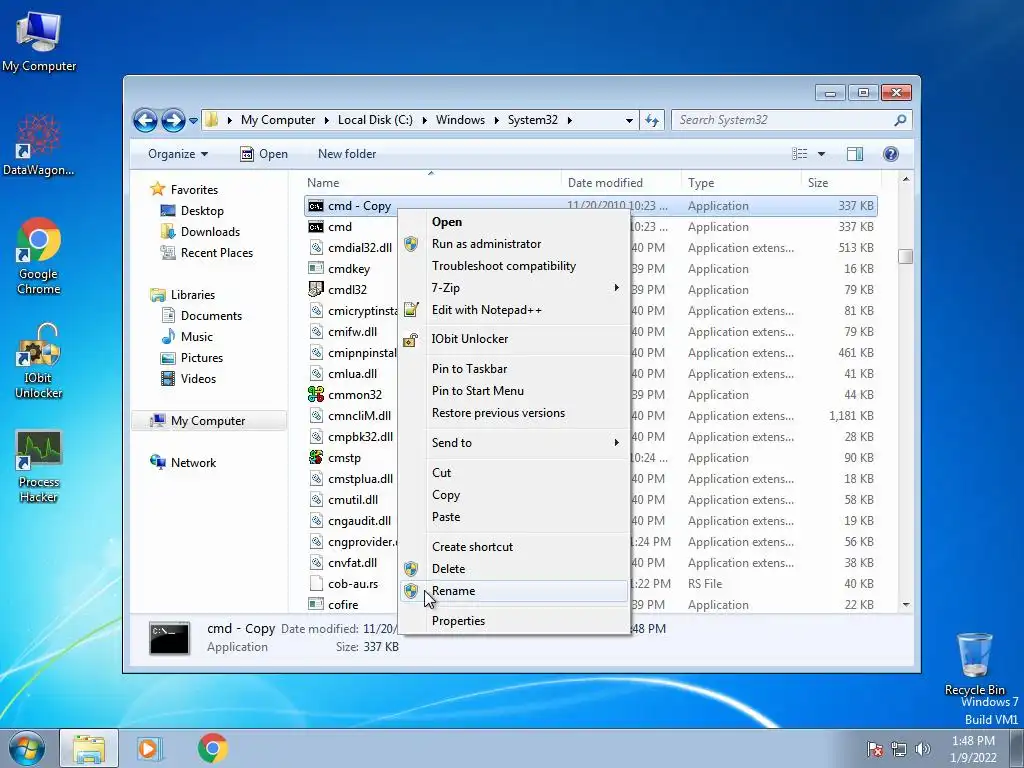Image resolution: width=1024 pixels, height=768 pixels.
Task: Open the recent locations dropdown arrow
Action: coord(193,121)
